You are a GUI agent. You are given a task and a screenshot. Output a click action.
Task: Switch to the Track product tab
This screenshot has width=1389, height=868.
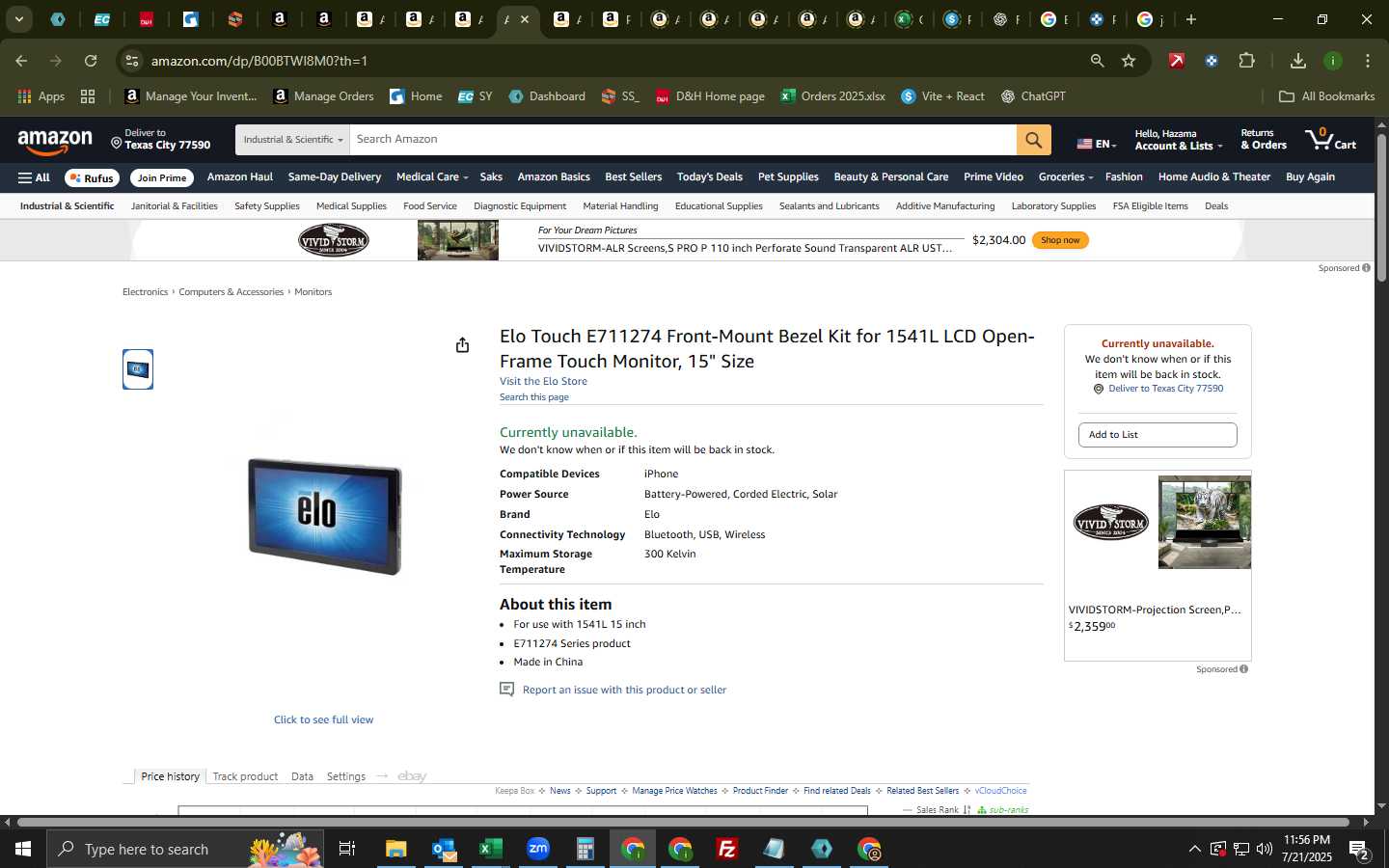coord(245,776)
